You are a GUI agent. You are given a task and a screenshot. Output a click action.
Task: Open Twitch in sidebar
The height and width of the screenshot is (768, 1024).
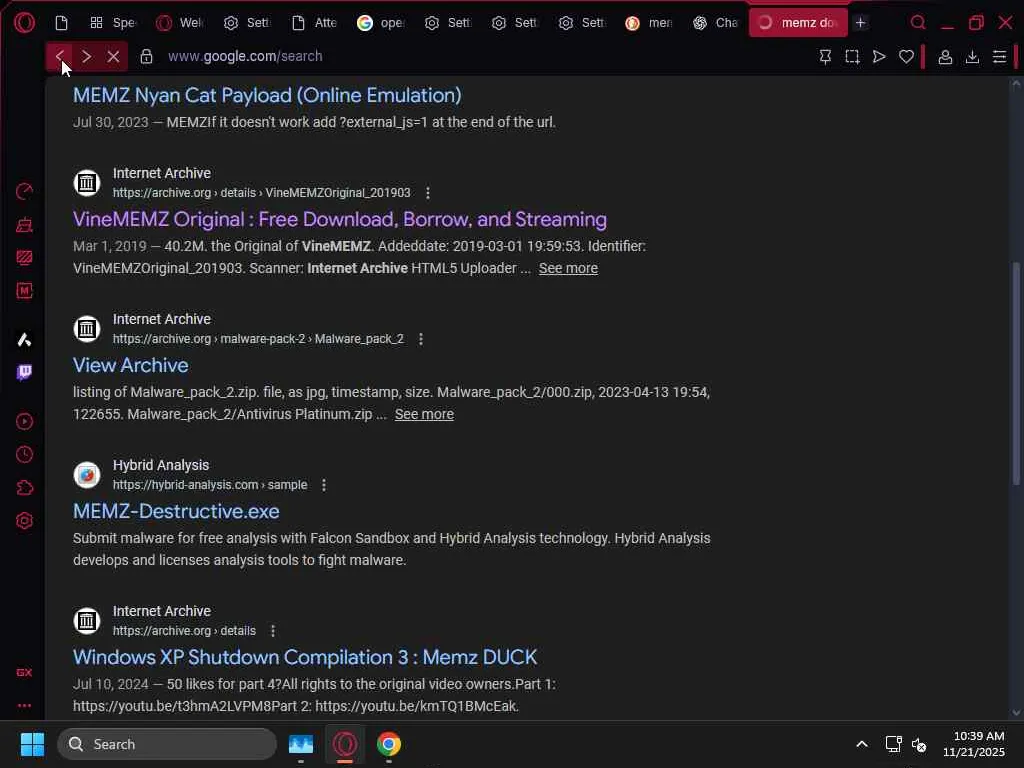pos(24,372)
